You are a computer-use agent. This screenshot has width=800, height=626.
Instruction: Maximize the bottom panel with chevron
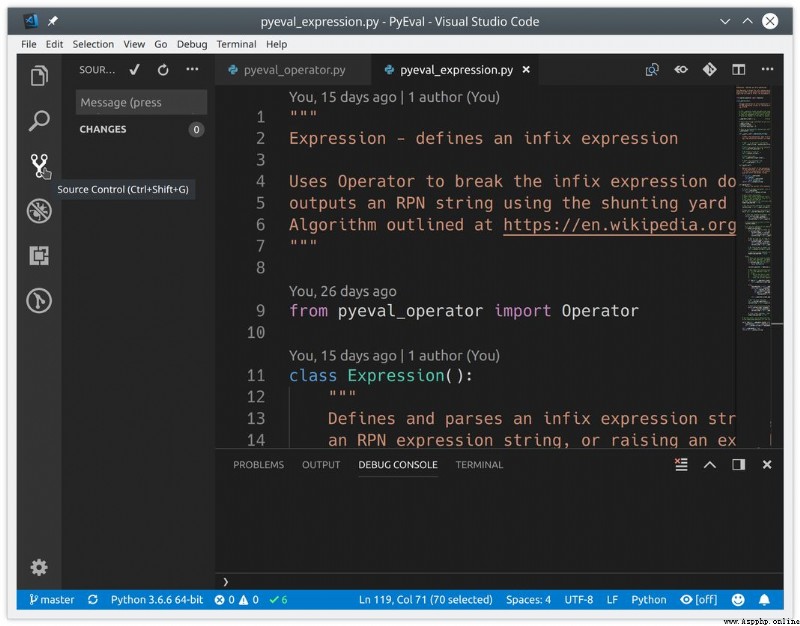point(710,465)
